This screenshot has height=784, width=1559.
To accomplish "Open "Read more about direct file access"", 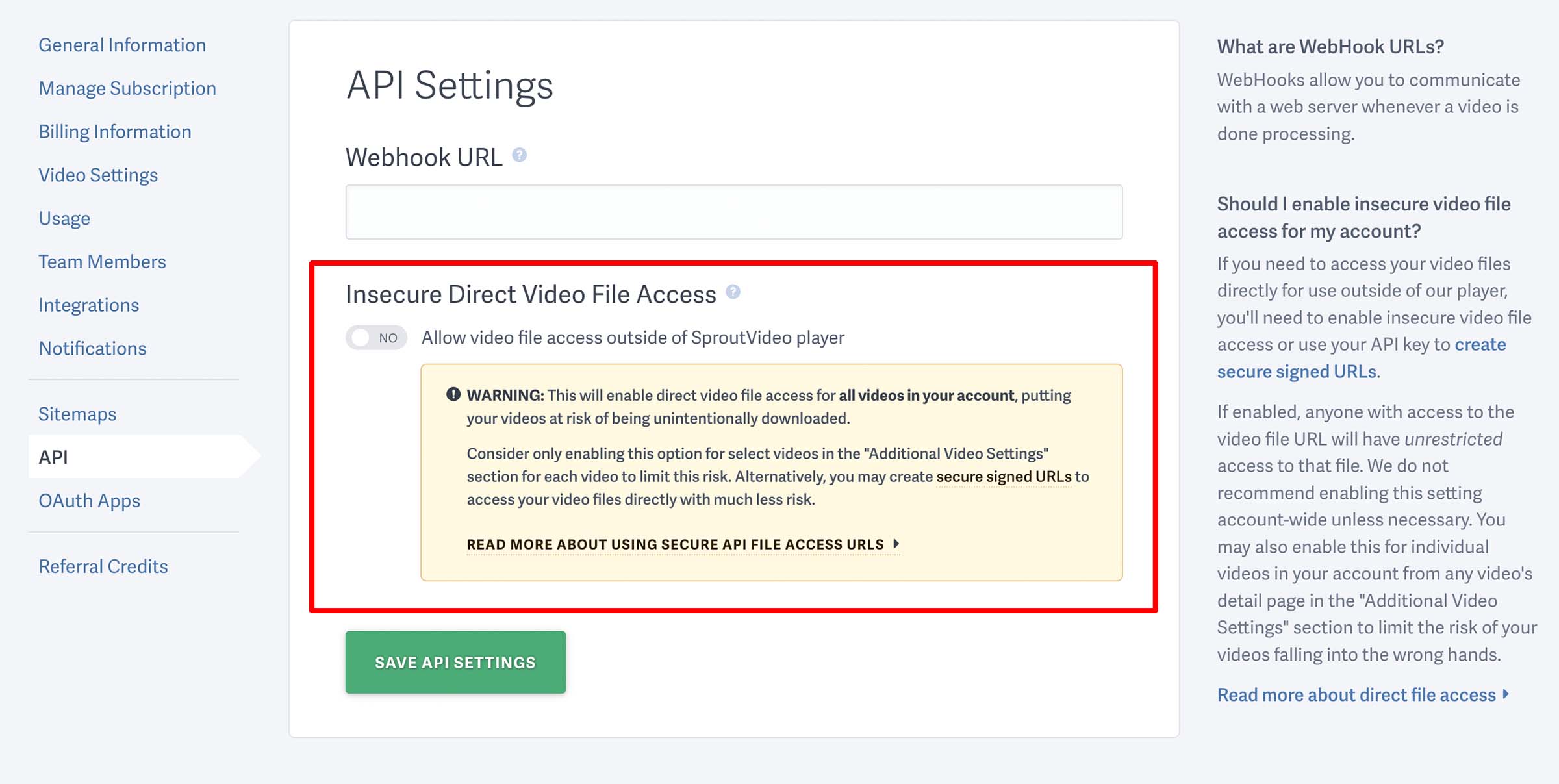I will tap(1354, 694).
